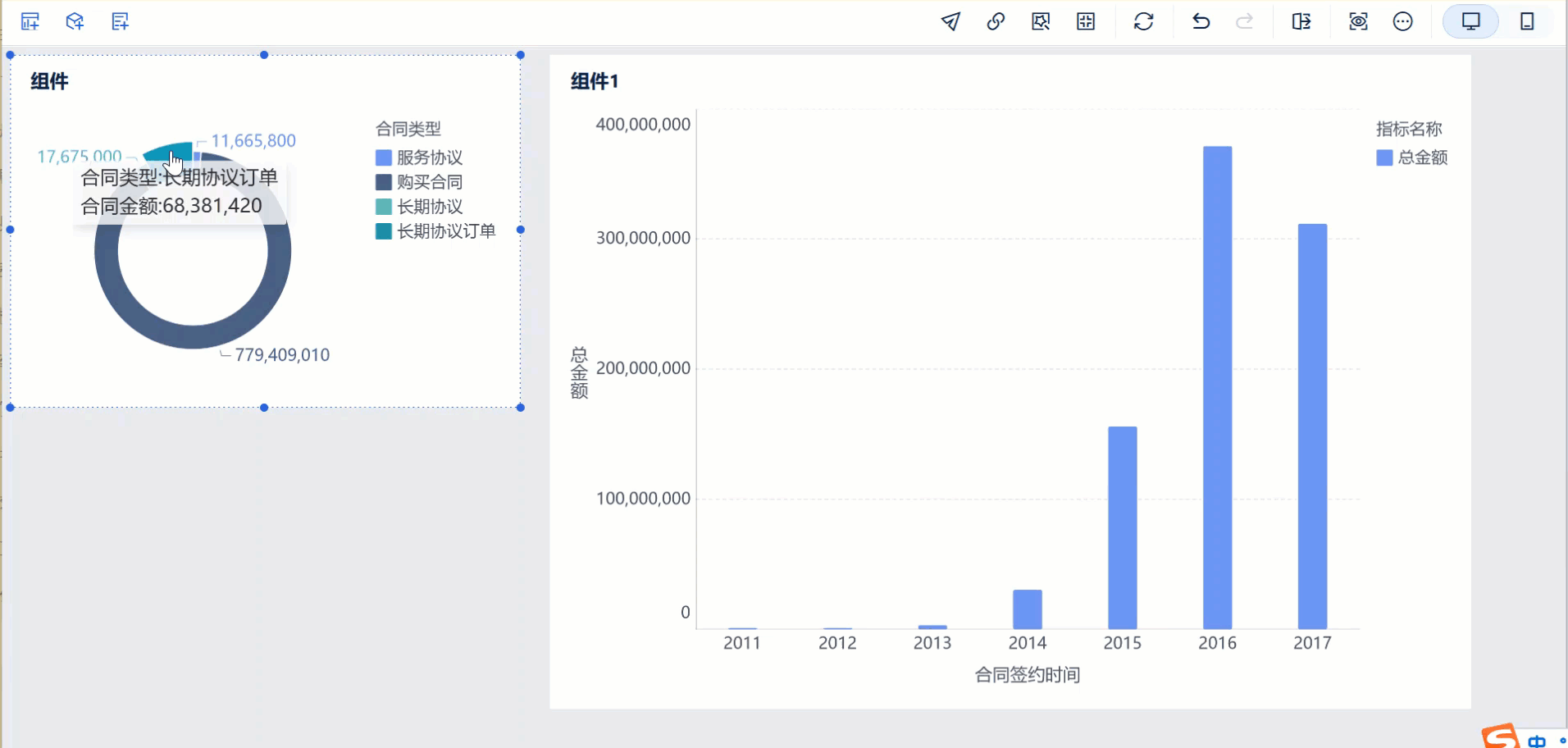Image resolution: width=1568 pixels, height=748 pixels.
Task: Click the redo arrow icon
Action: [x=1245, y=21]
